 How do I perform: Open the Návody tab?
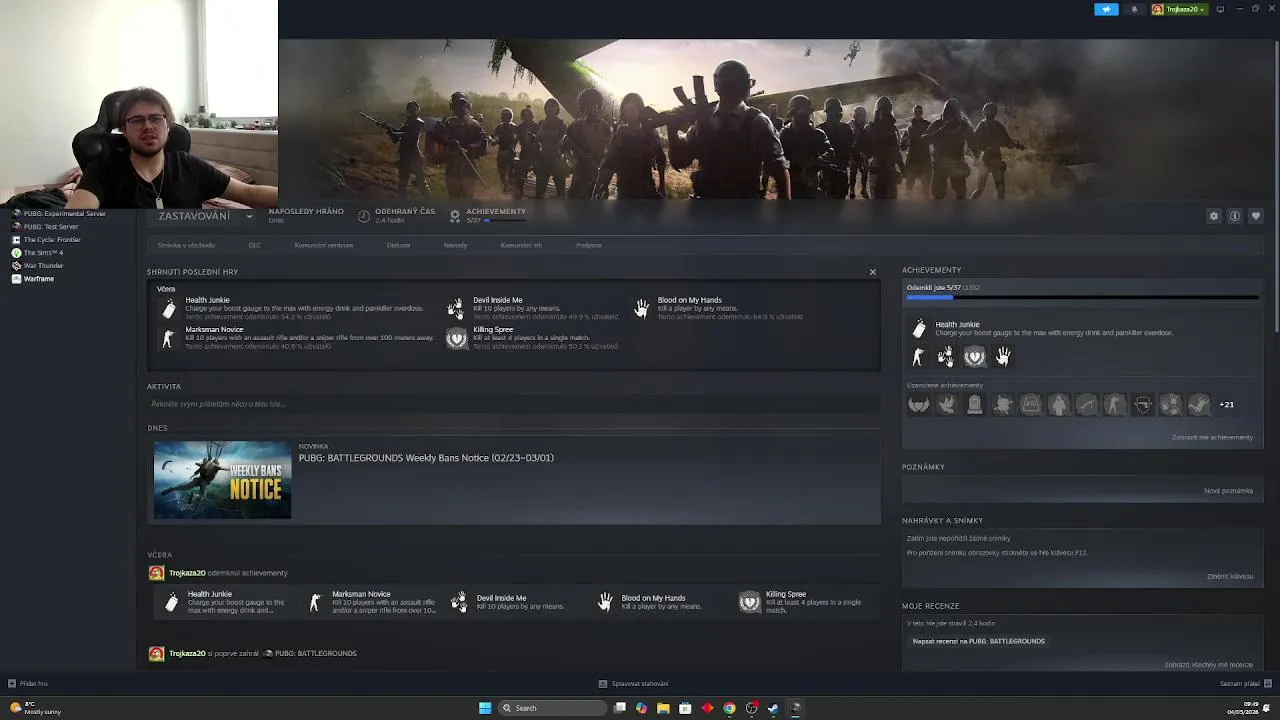pos(455,245)
